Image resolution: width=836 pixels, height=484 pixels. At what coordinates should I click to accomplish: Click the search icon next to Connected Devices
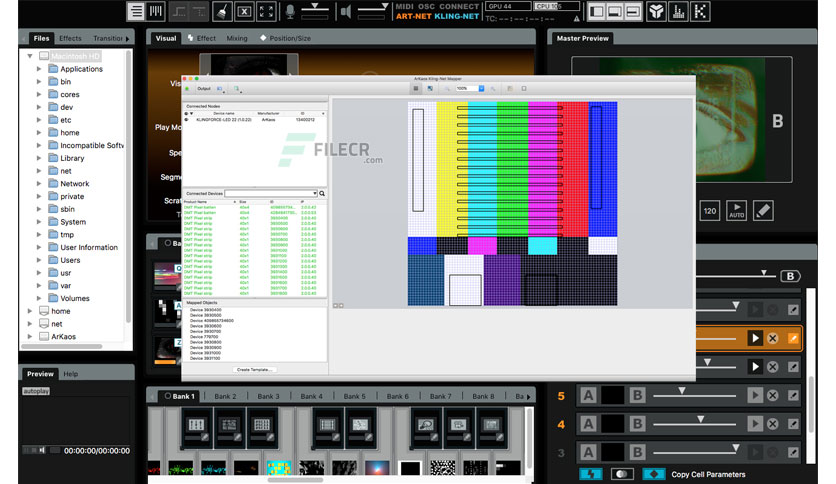[x=322, y=193]
